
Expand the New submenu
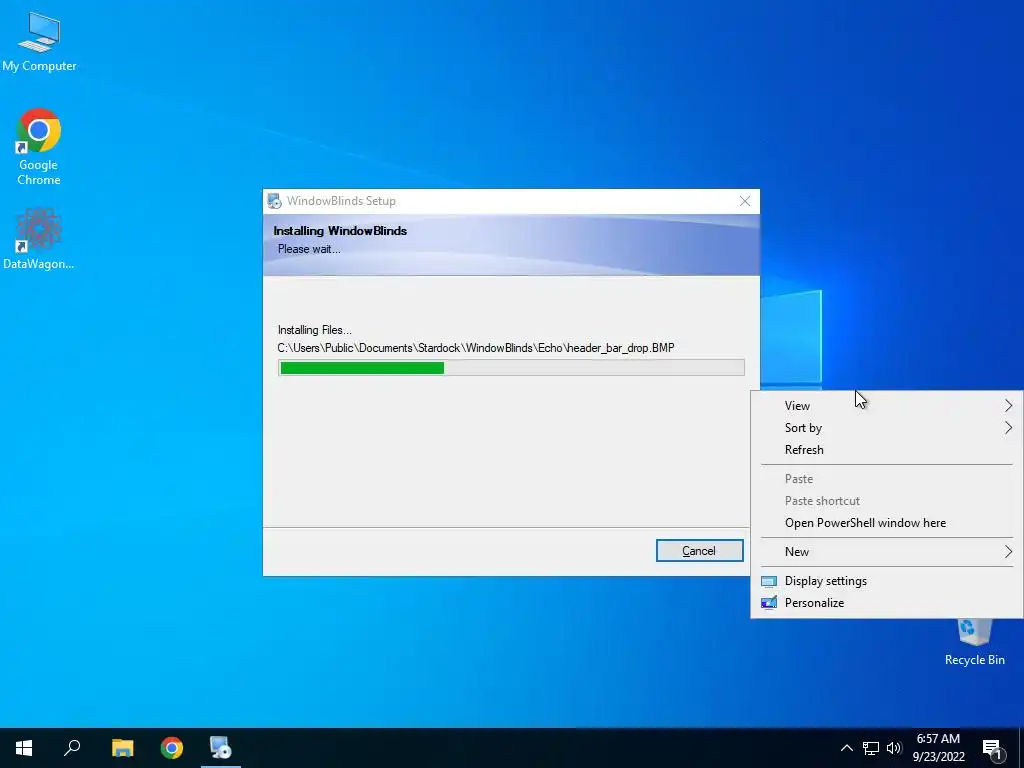coord(887,552)
